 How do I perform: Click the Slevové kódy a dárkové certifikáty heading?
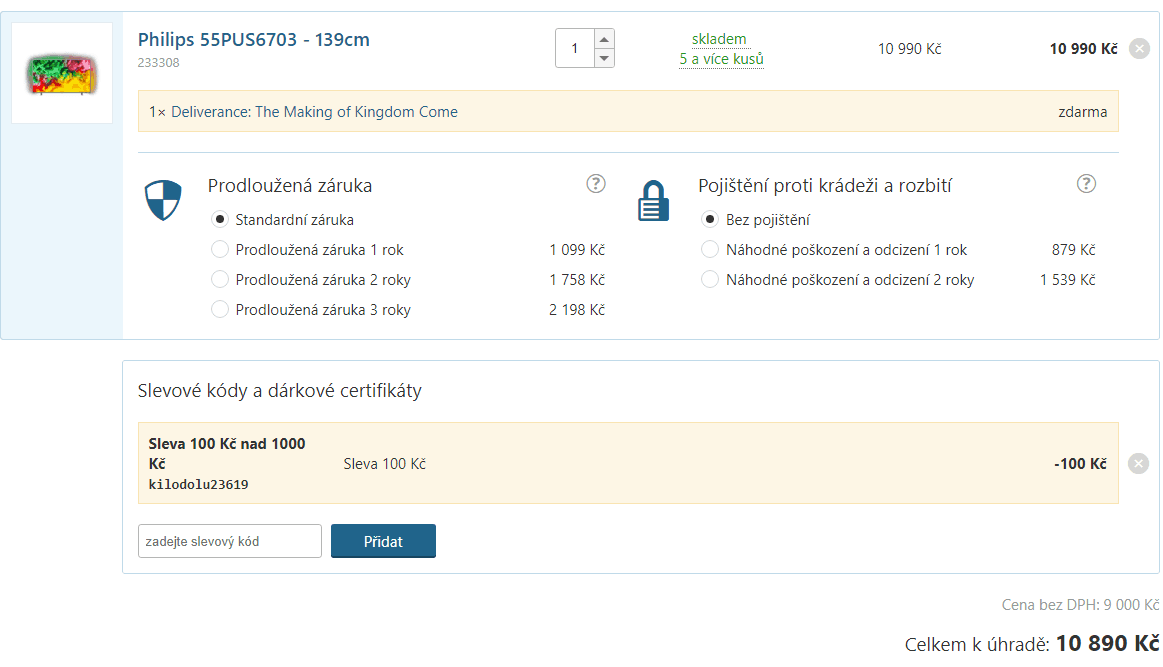[280, 391]
